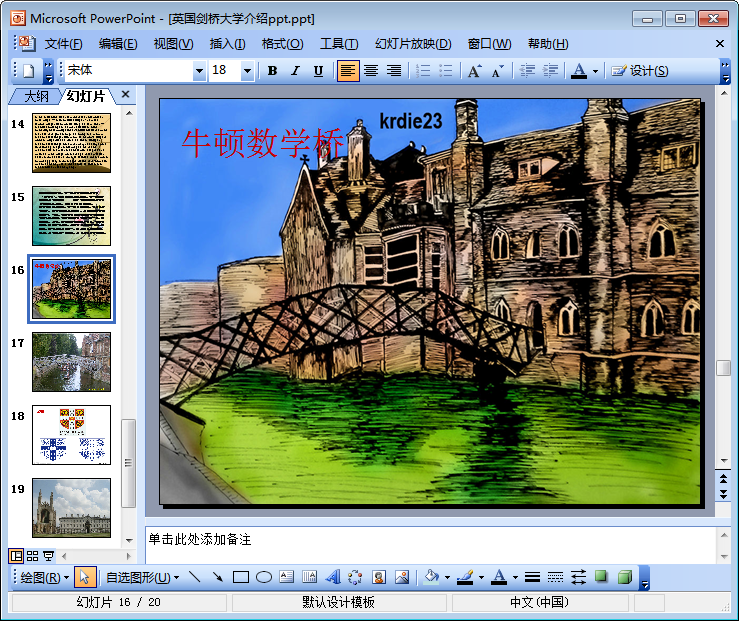
Task: Select slide 14 thumbnail
Action: pyautogui.click(x=71, y=143)
